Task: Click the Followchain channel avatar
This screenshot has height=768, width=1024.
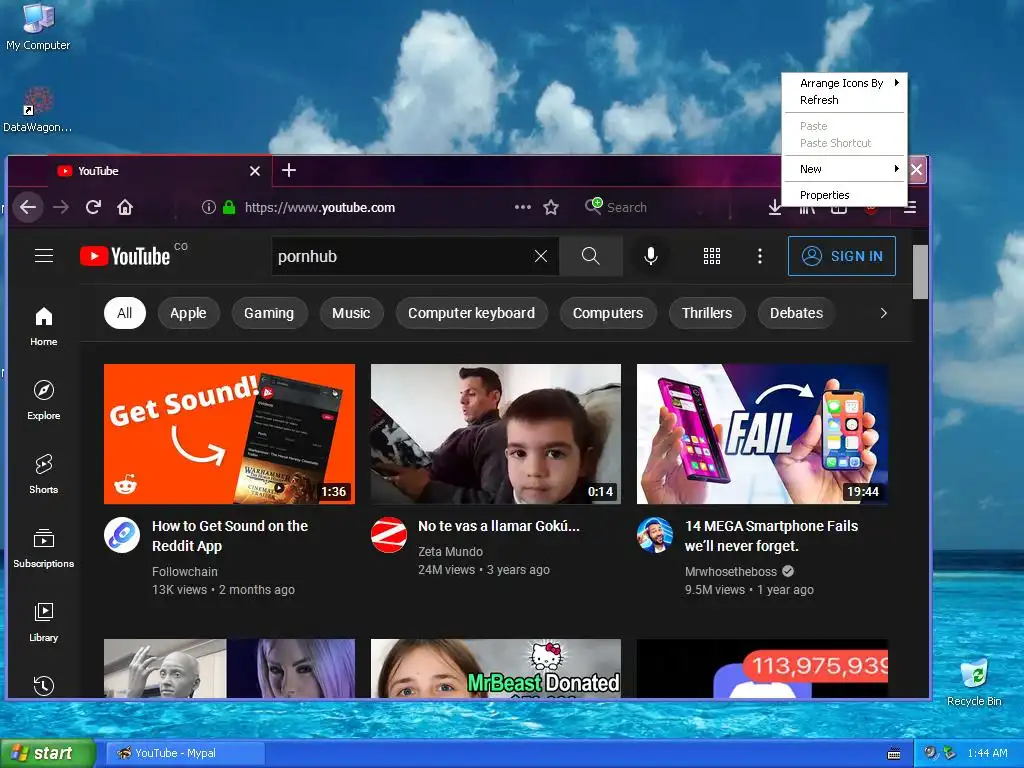Action: pos(122,535)
